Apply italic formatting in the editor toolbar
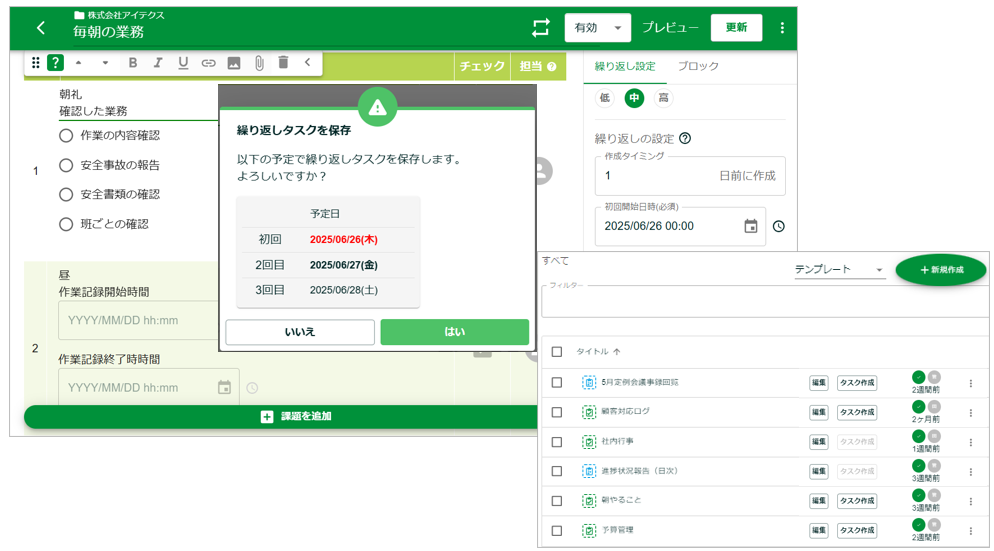This screenshot has height=551, width=994. click(x=158, y=63)
